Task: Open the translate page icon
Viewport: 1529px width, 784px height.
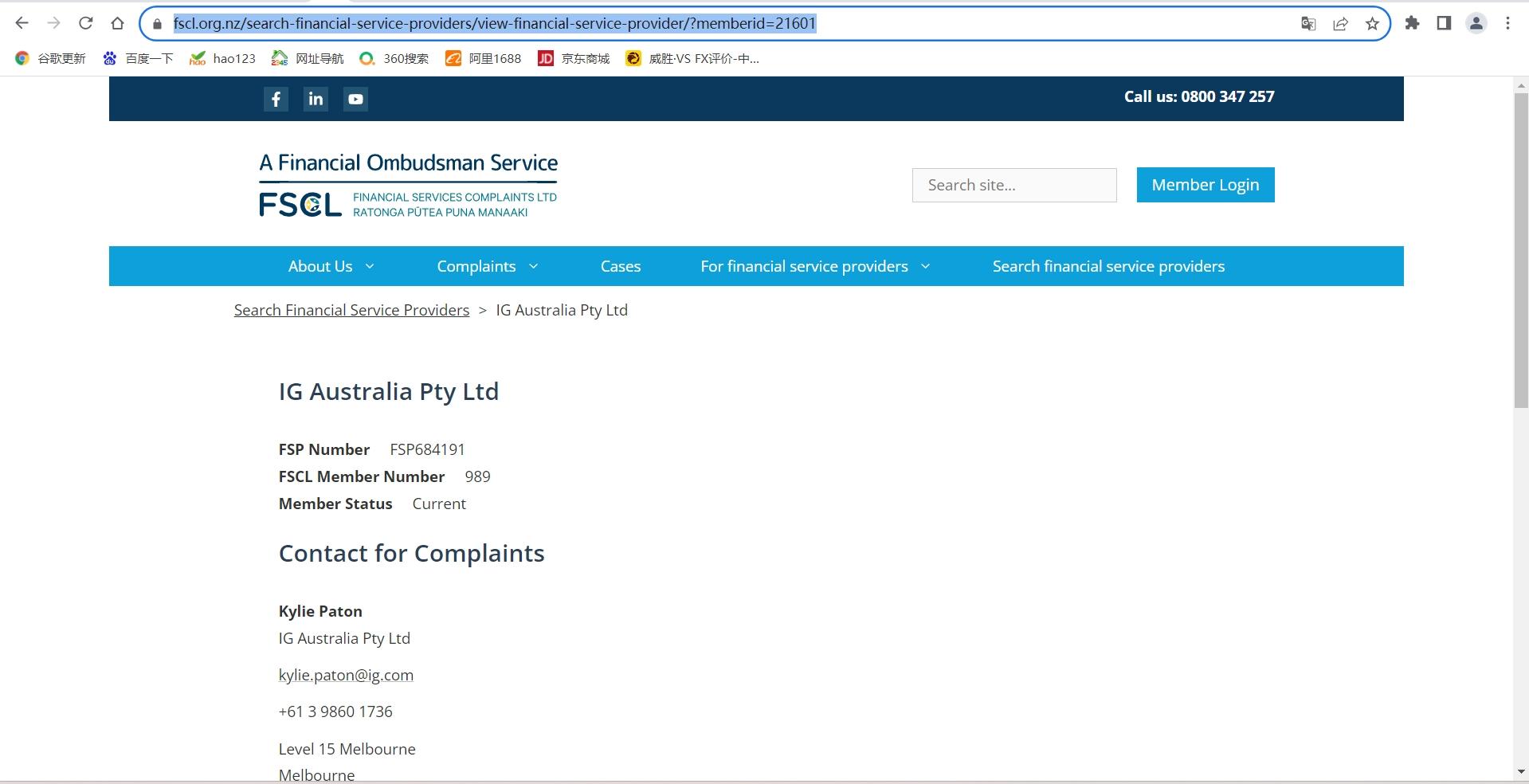Action: click(x=1307, y=24)
